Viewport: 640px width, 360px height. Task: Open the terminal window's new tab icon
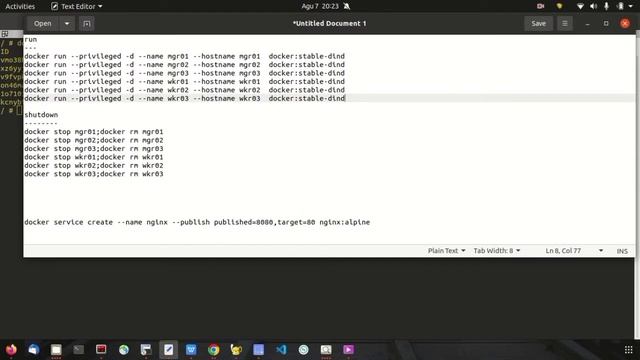click(x=5, y=34)
